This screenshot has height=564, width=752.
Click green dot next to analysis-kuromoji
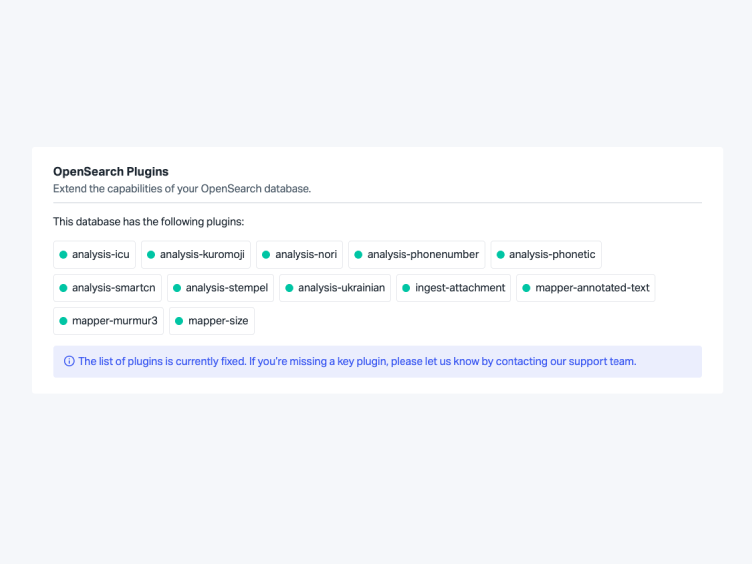click(x=151, y=255)
